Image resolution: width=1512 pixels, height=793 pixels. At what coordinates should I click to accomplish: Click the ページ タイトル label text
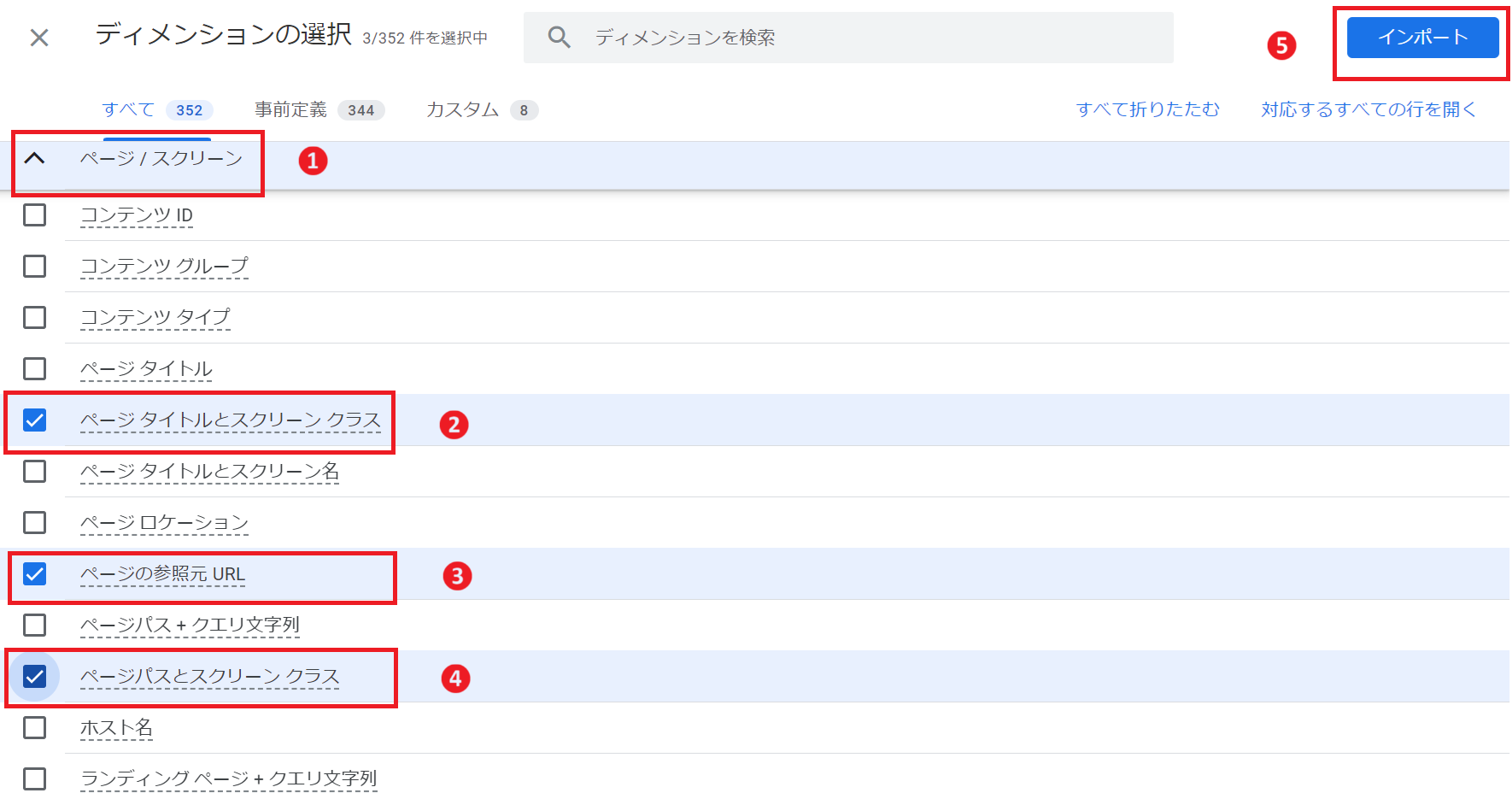(146, 369)
